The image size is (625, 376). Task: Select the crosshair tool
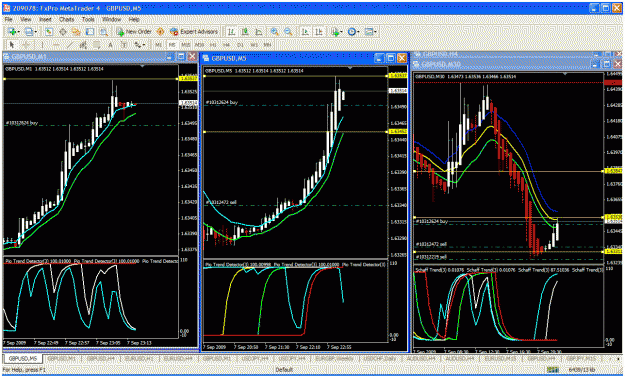[x=26, y=45]
